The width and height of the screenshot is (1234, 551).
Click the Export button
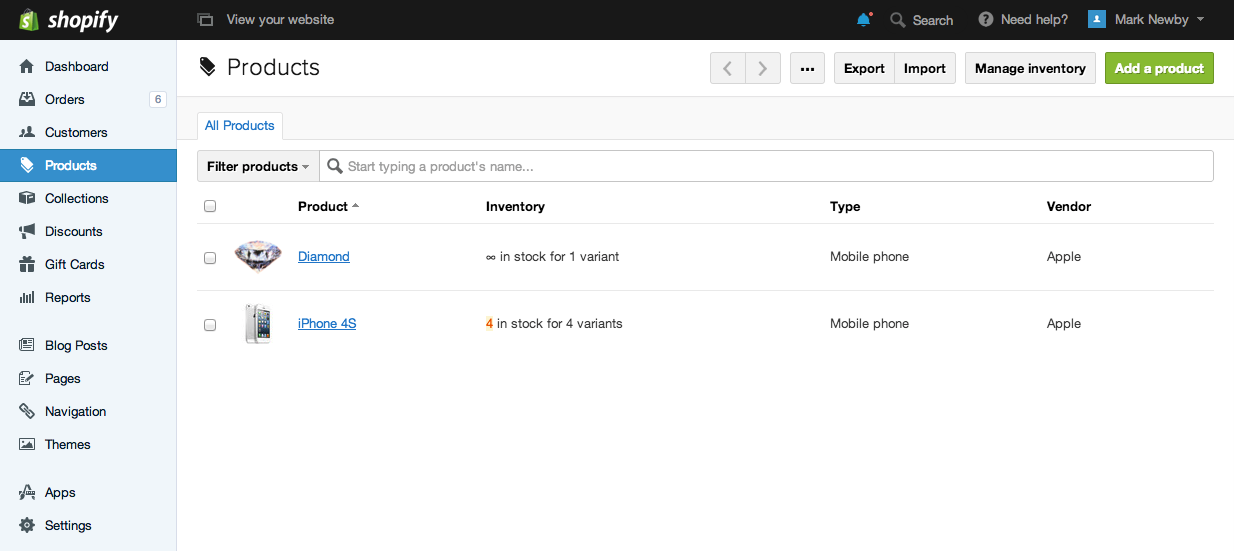pos(864,68)
